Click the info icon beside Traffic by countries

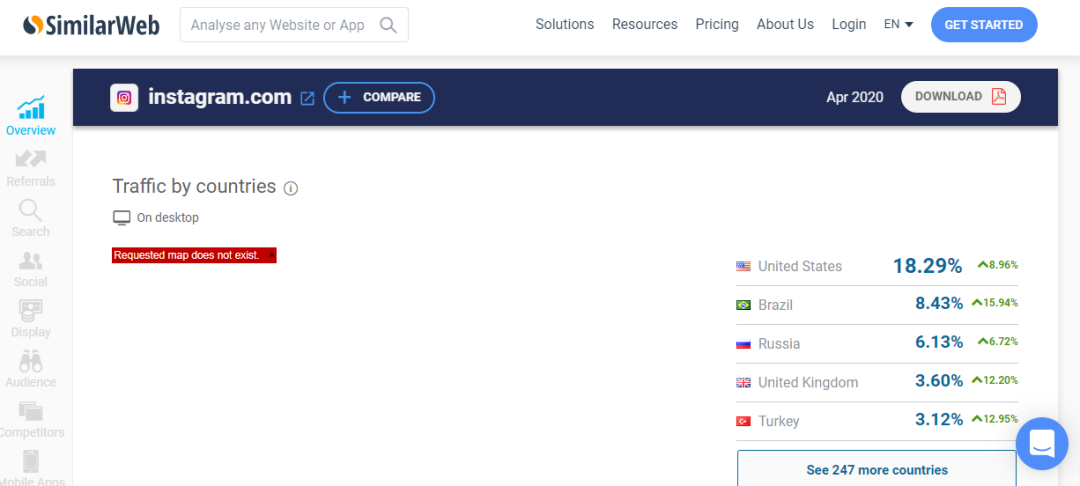291,188
